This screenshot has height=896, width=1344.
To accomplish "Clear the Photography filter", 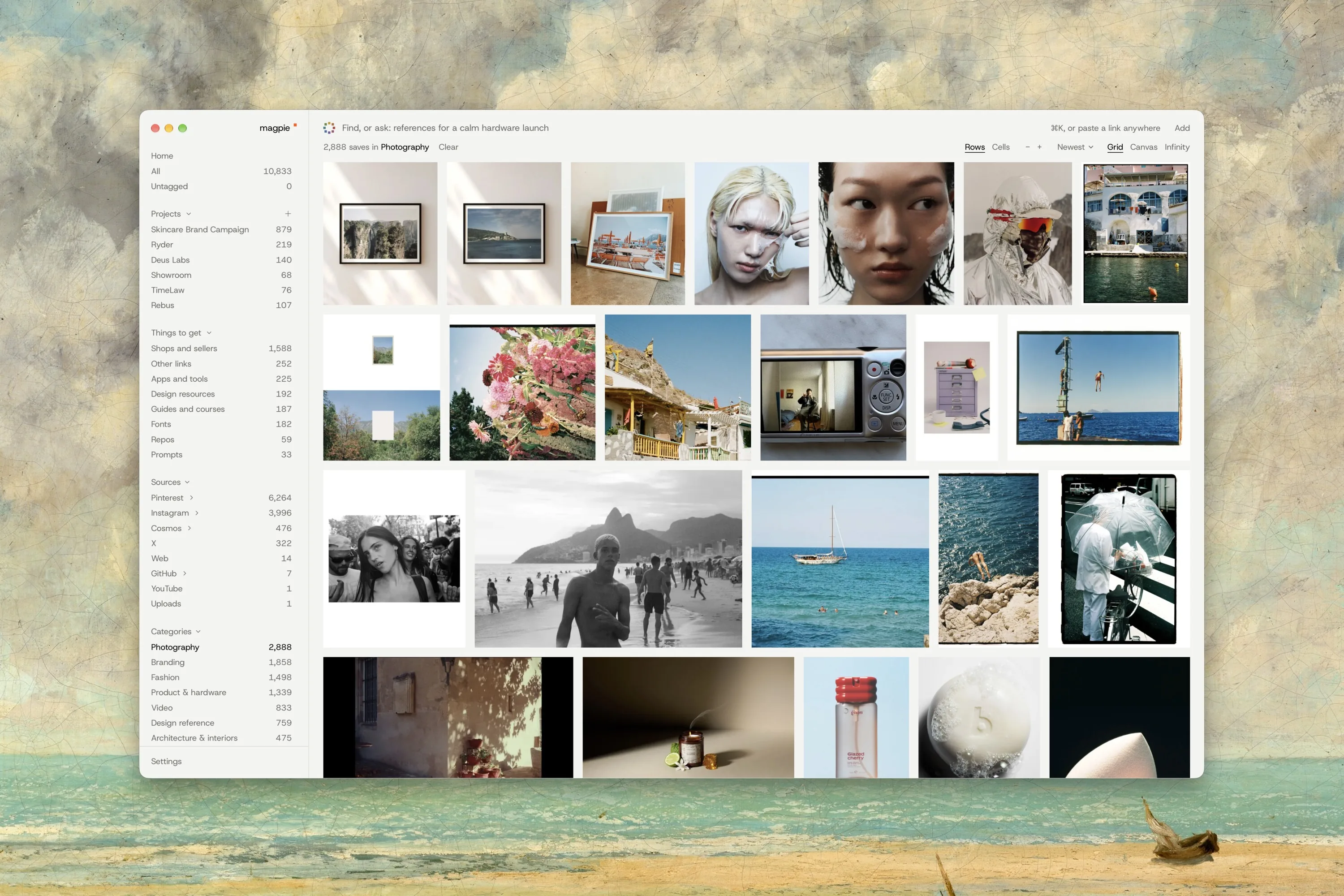I will coord(448,147).
